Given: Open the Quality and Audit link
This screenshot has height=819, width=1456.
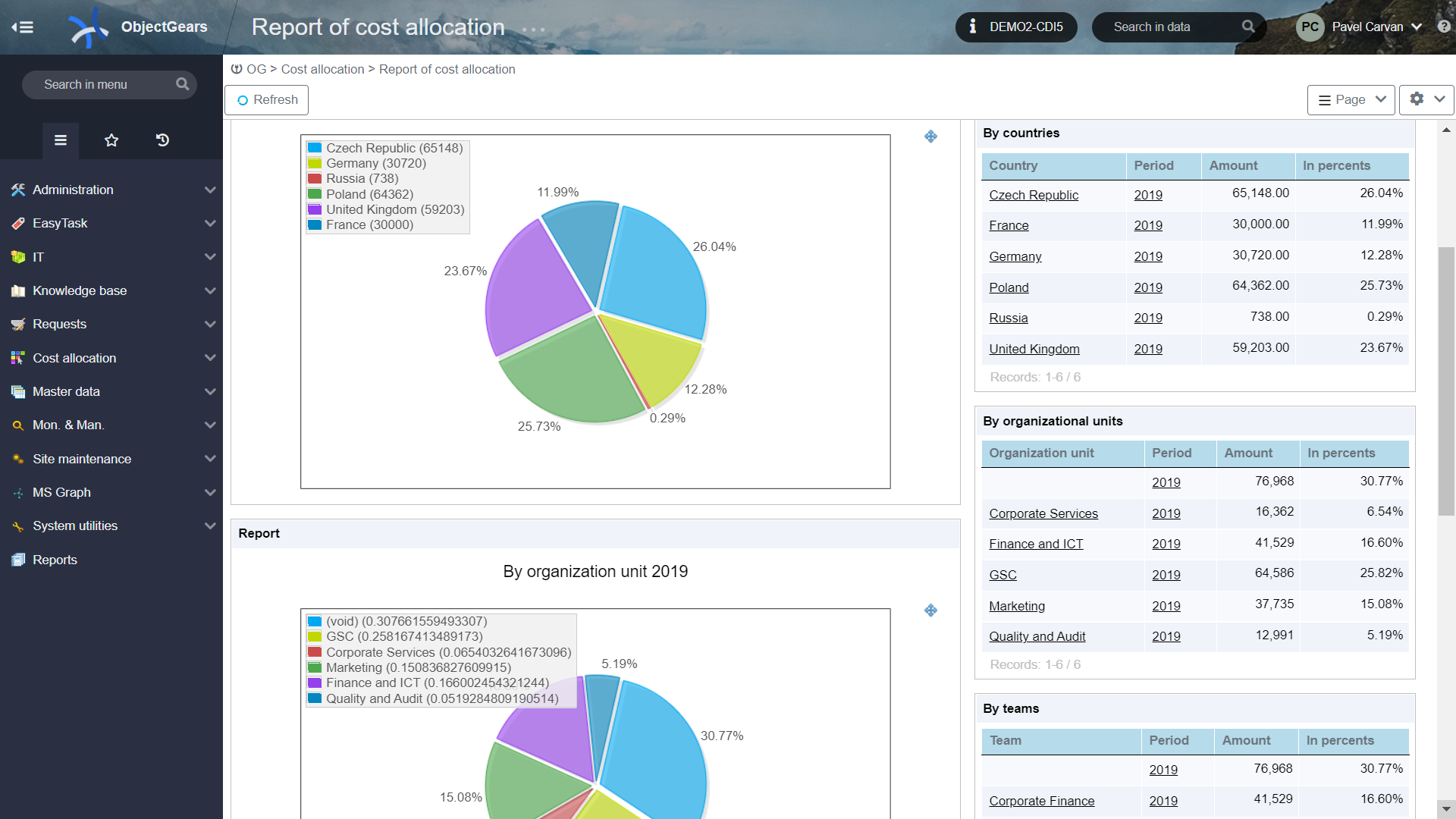Looking at the screenshot, I should [x=1037, y=636].
